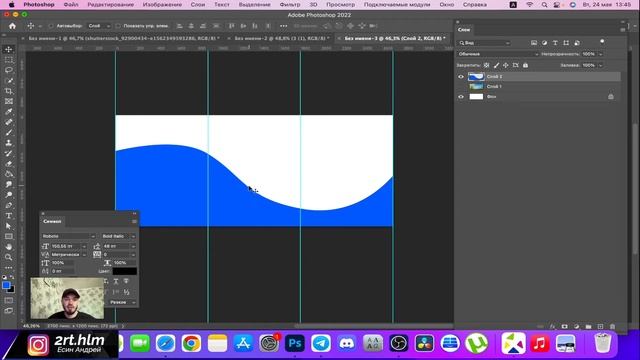Open the Слои menu
Screen dimensions: 640x360
[198, 4]
